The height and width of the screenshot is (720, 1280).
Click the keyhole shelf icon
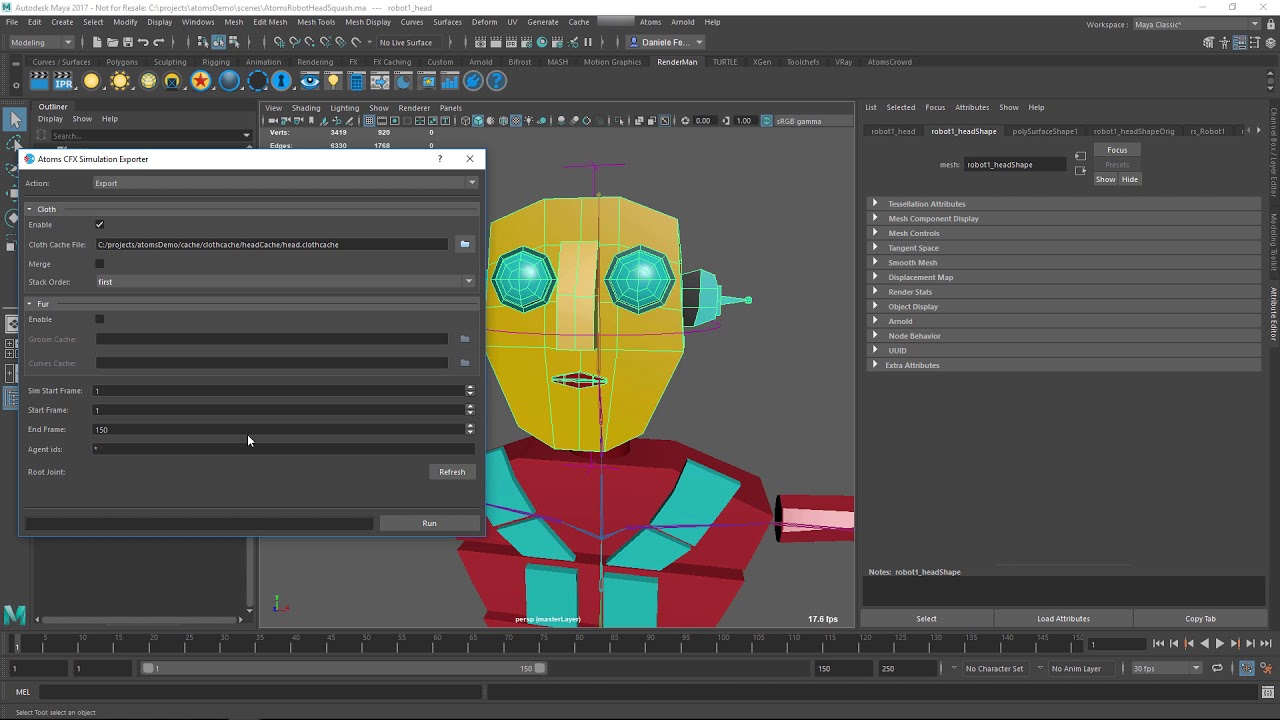(x=281, y=82)
